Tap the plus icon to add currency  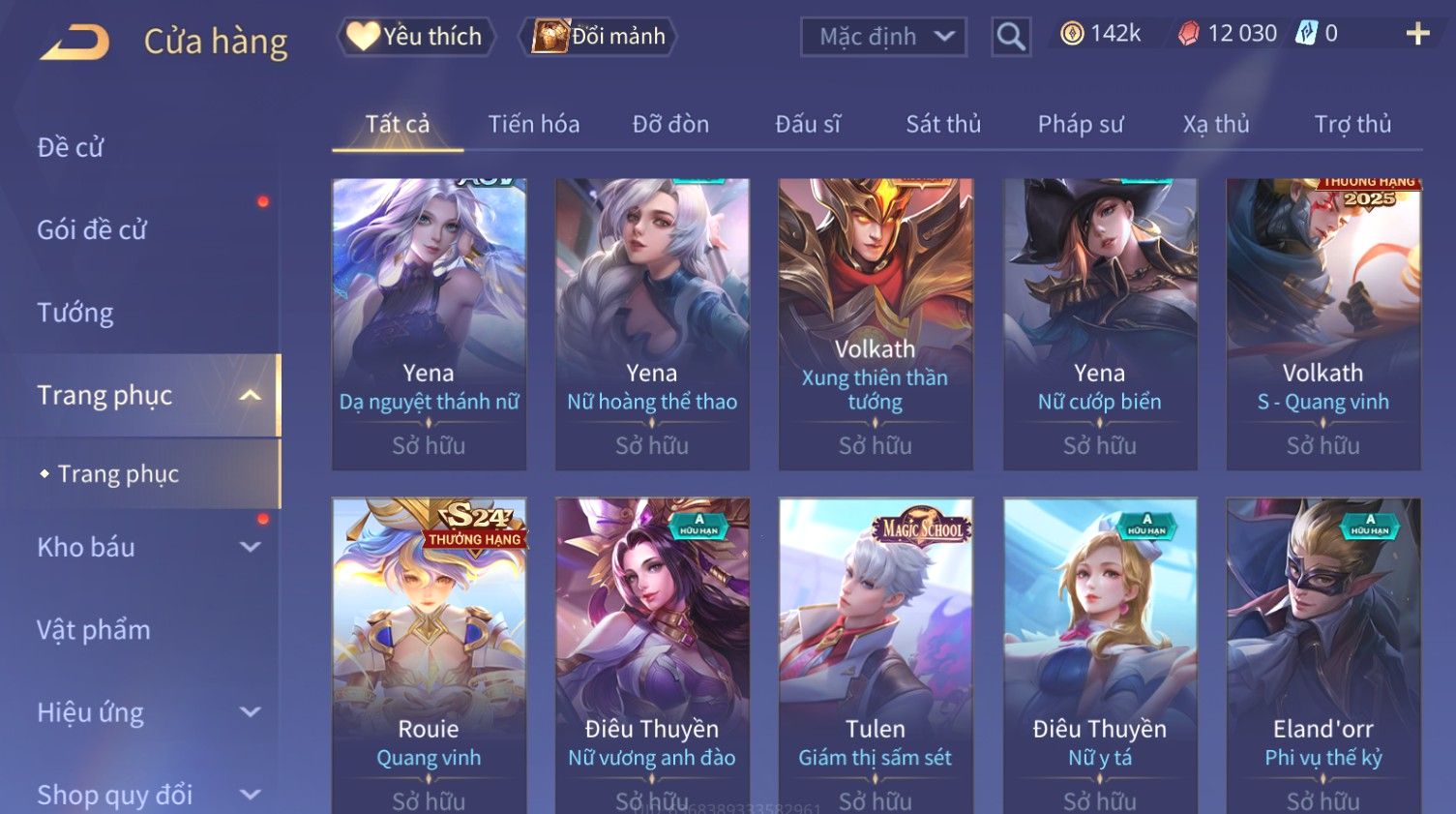[x=1418, y=34]
